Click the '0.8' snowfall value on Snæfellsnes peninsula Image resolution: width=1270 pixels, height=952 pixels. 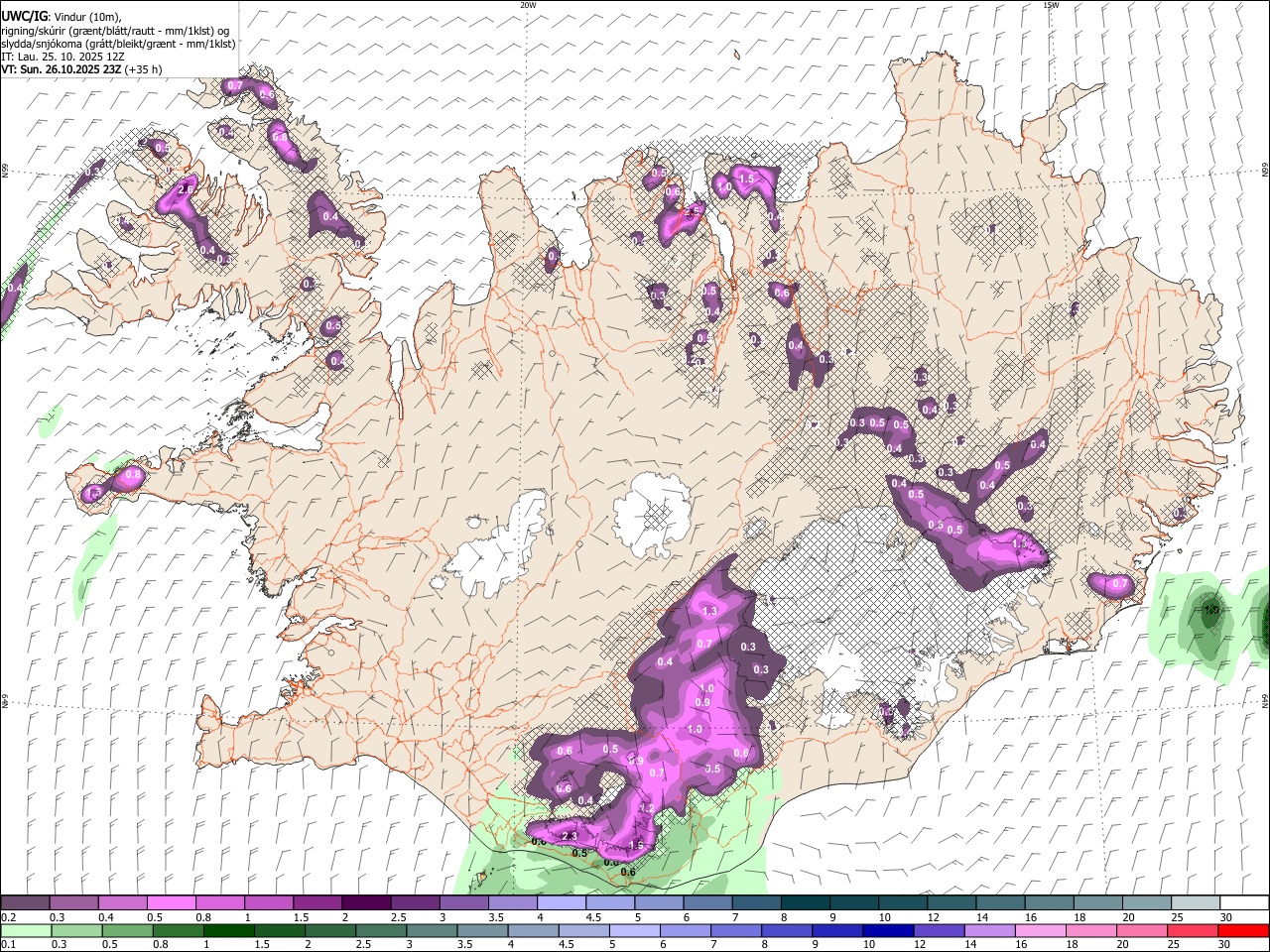pos(134,475)
